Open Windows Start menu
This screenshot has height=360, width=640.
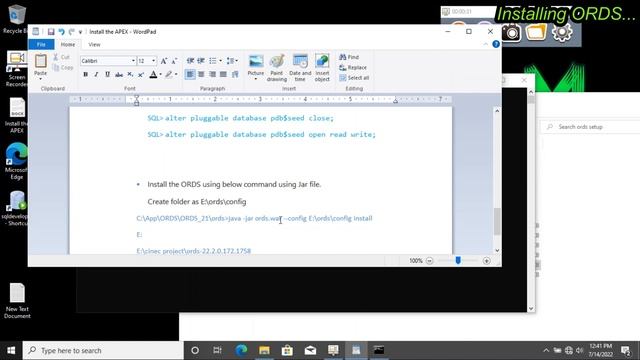click(11, 350)
